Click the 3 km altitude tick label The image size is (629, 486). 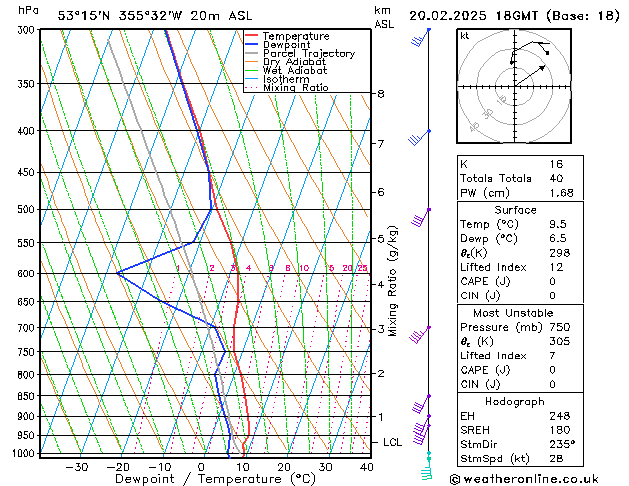click(x=381, y=329)
